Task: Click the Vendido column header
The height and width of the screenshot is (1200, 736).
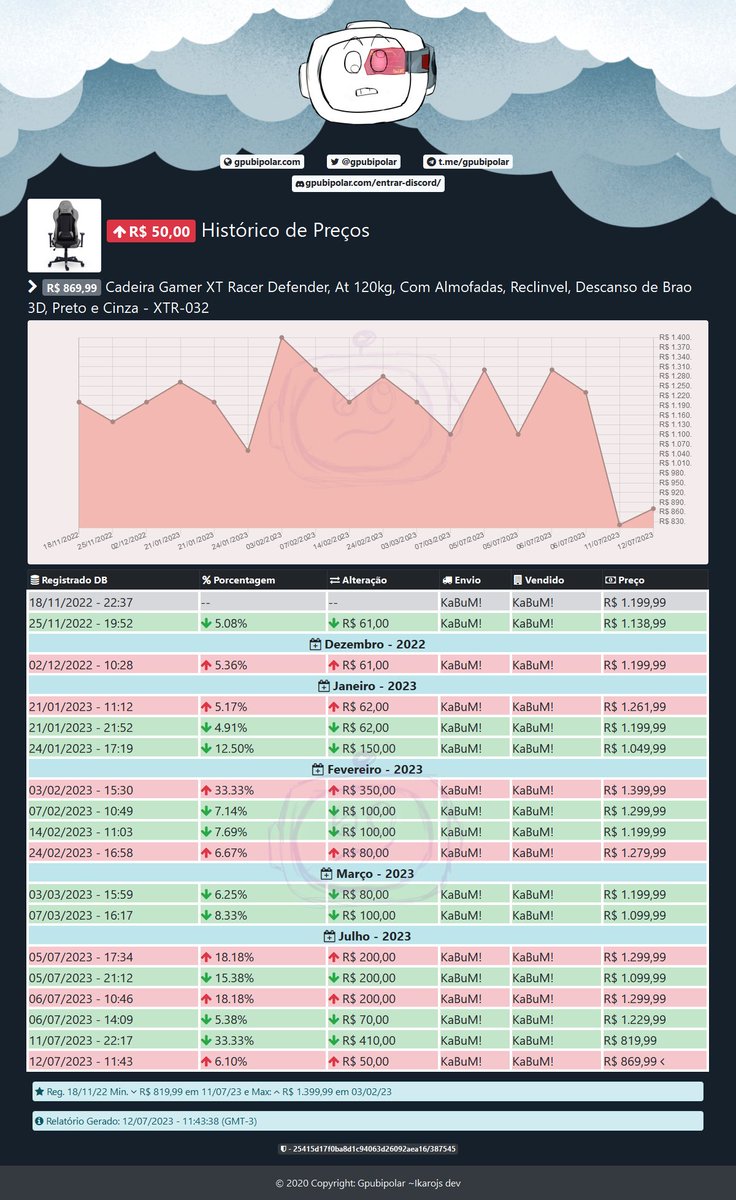Action: [x=555, y=580]
